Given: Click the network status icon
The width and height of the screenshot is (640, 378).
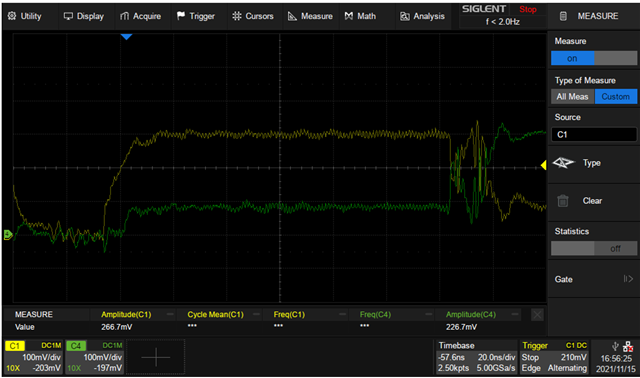Looking at the screenshot, I should [x=628, y=347].
